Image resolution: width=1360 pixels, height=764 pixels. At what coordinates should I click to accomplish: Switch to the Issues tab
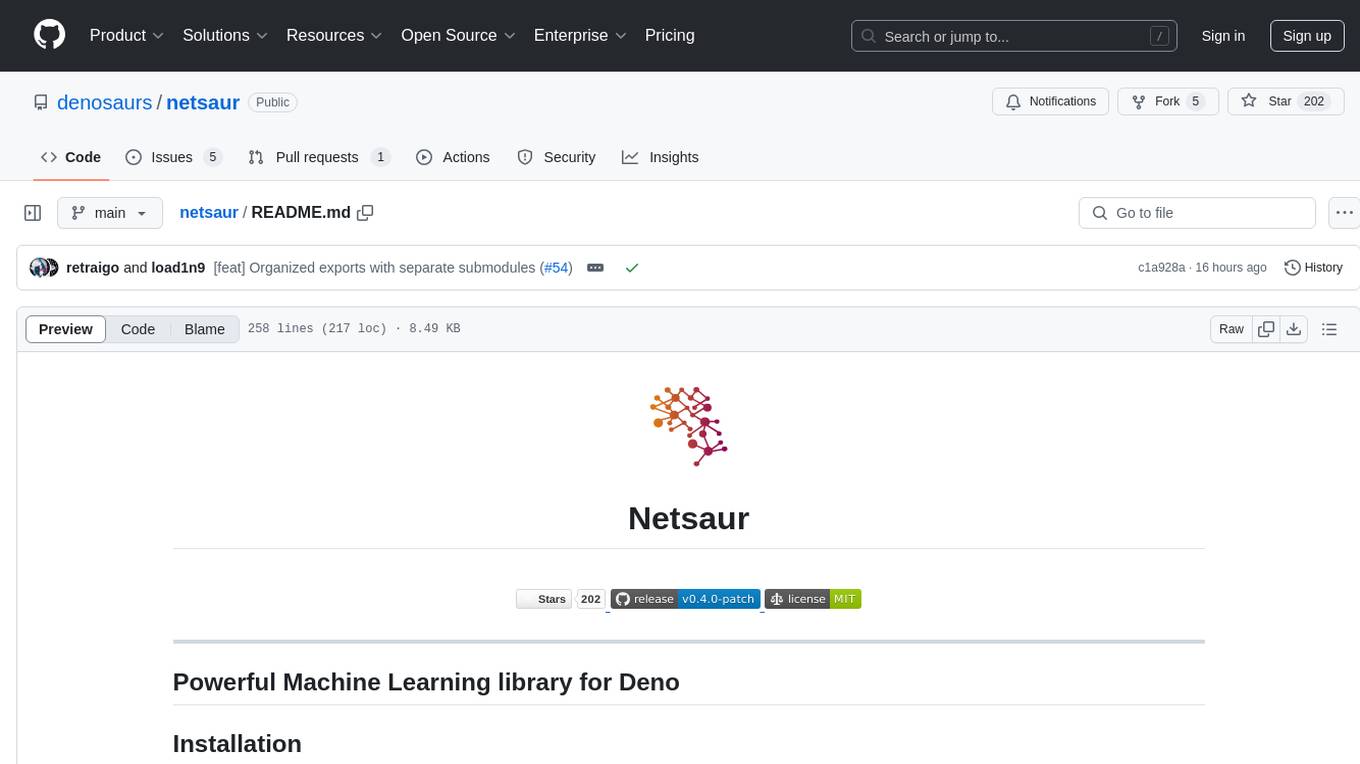click(173, 157)
